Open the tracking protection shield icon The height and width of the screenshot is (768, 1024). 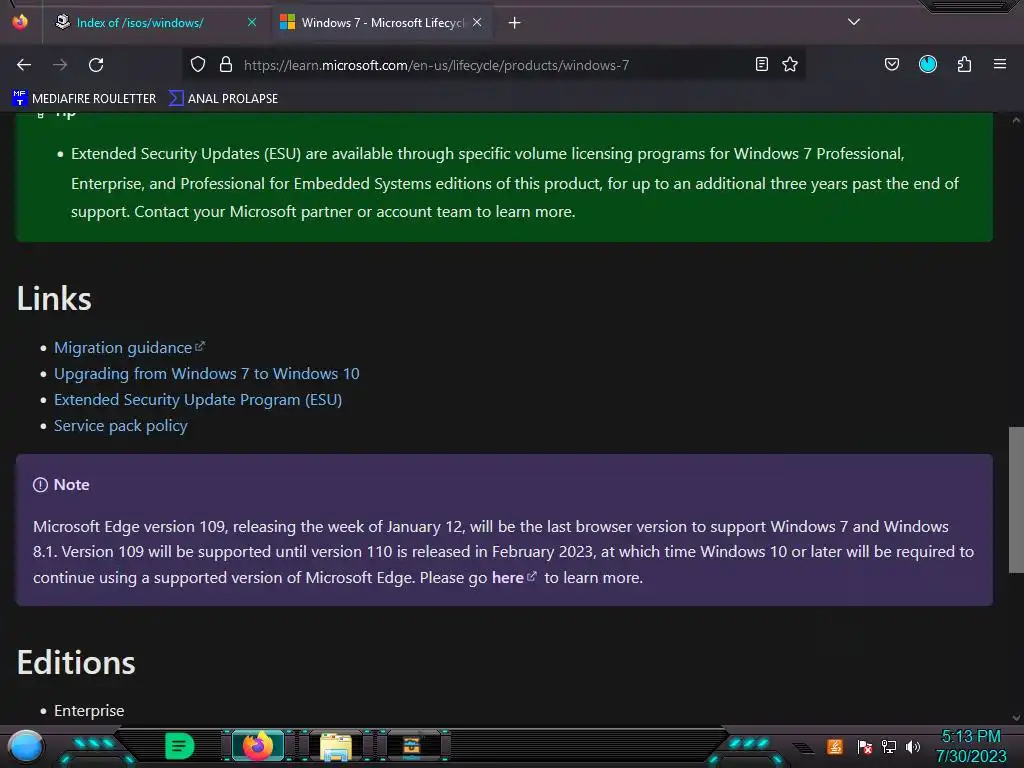198,65
